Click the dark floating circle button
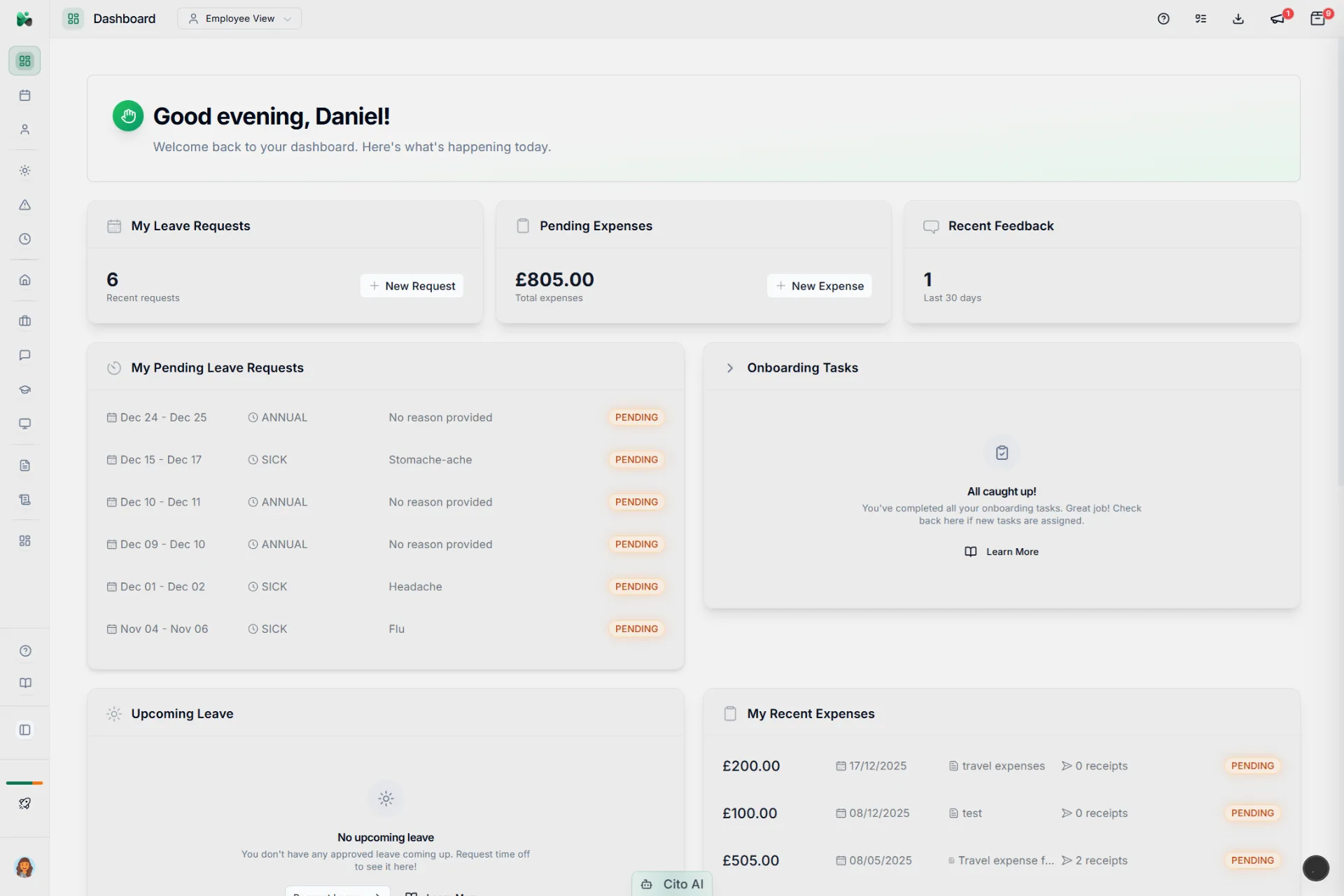Image resolution: width=1344 pixels, height=896 pixels. point(1315,868)
